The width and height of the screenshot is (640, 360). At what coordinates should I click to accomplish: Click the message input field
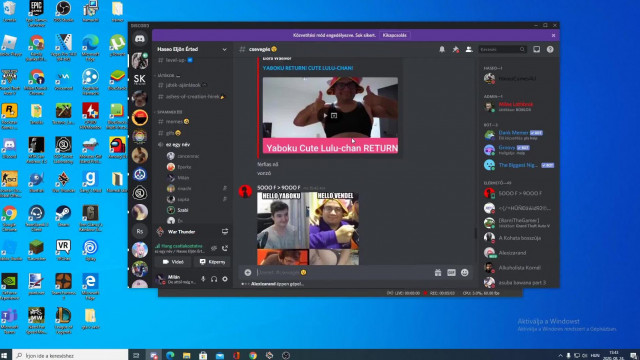pyautogui.click(x=343, y=272)
